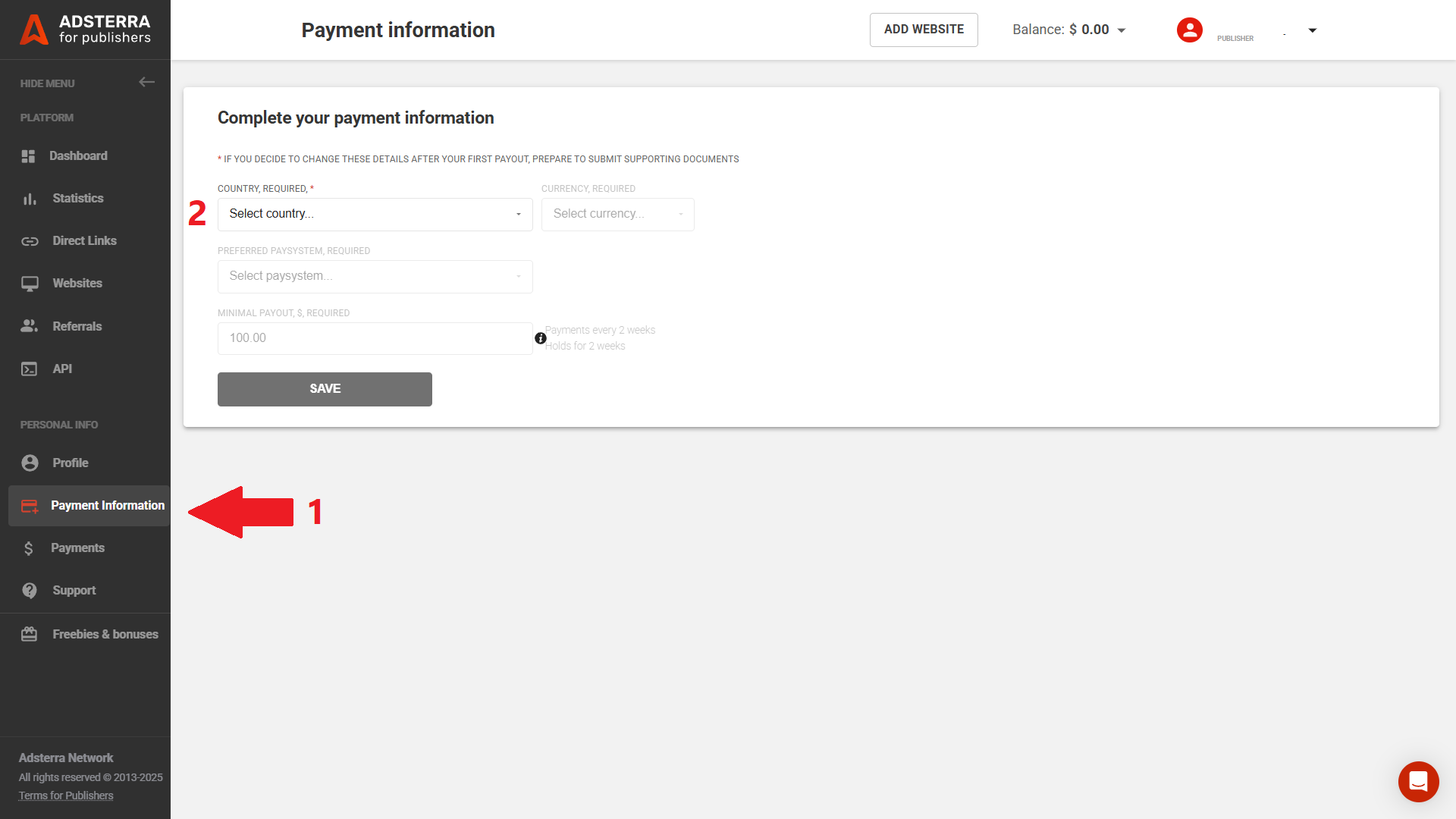
Task: Collapse the menu with Hide Menu arrow
Action: [146, 82]
